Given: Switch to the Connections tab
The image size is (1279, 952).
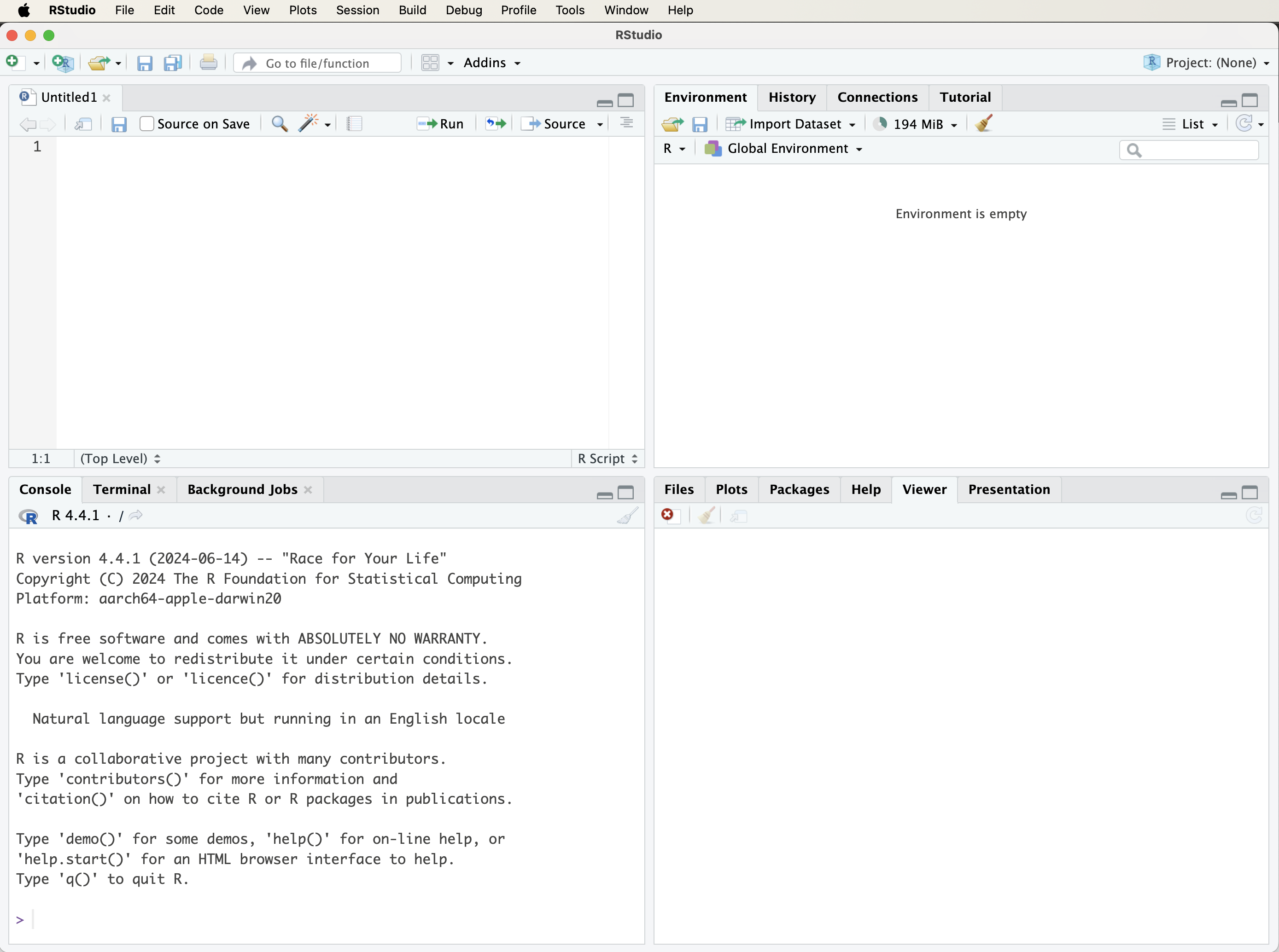Looking at the screenshot, I should (x=877, y=98).
